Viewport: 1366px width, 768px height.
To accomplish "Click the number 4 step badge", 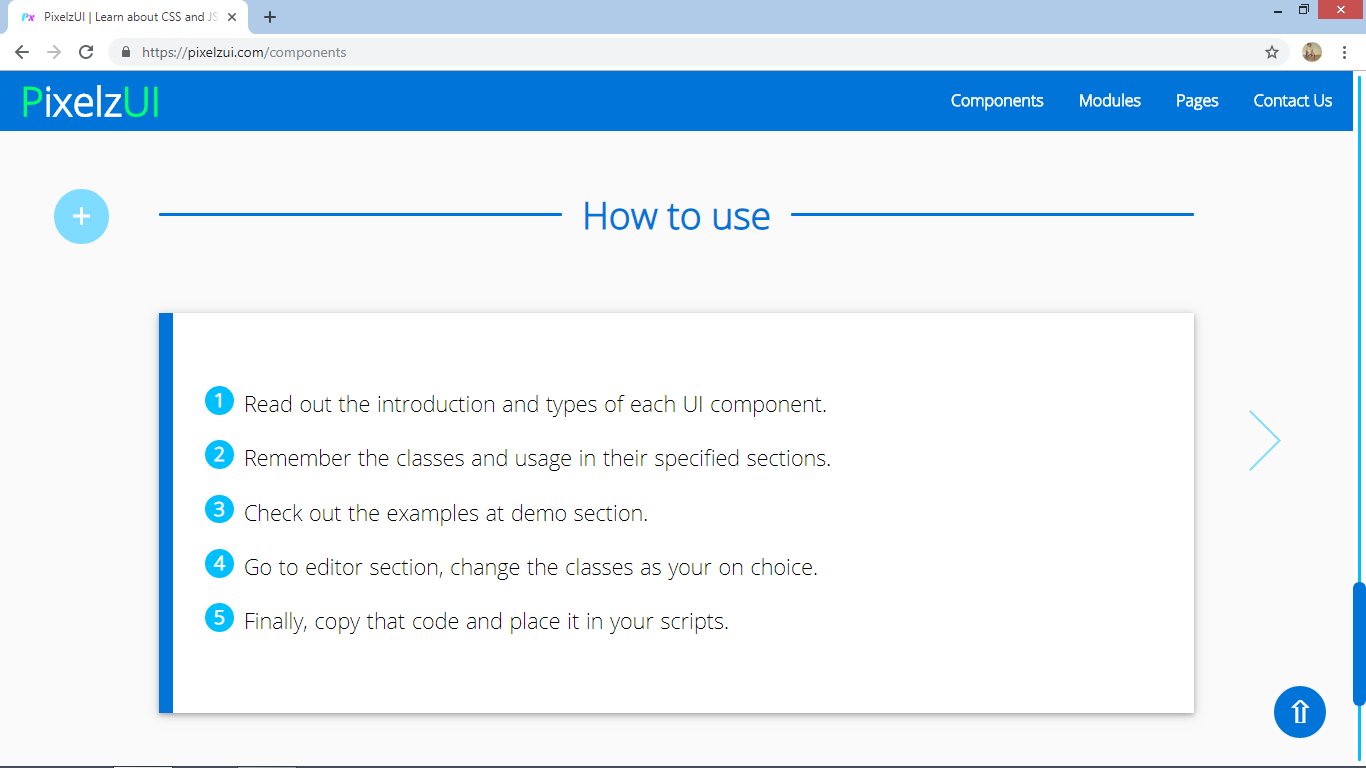I will click(x=219, y=563).
